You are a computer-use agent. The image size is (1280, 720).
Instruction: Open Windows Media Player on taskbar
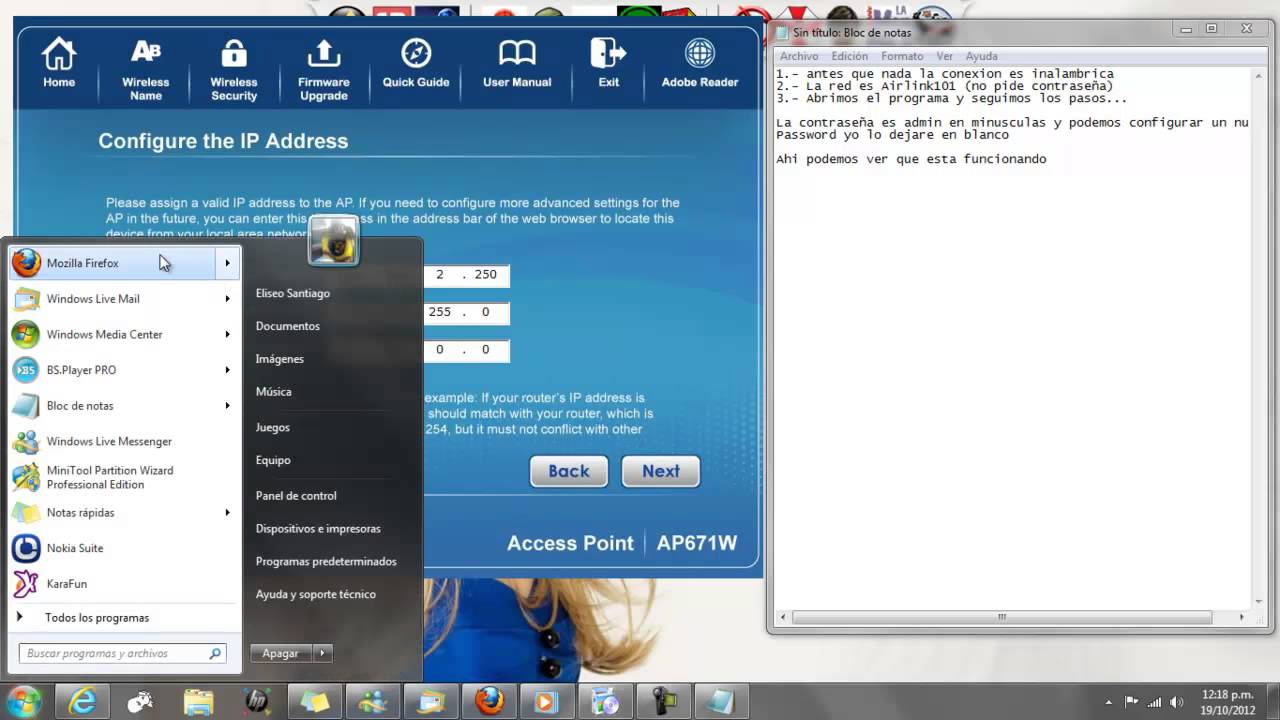pyautogui.click(x=546, y=701)
